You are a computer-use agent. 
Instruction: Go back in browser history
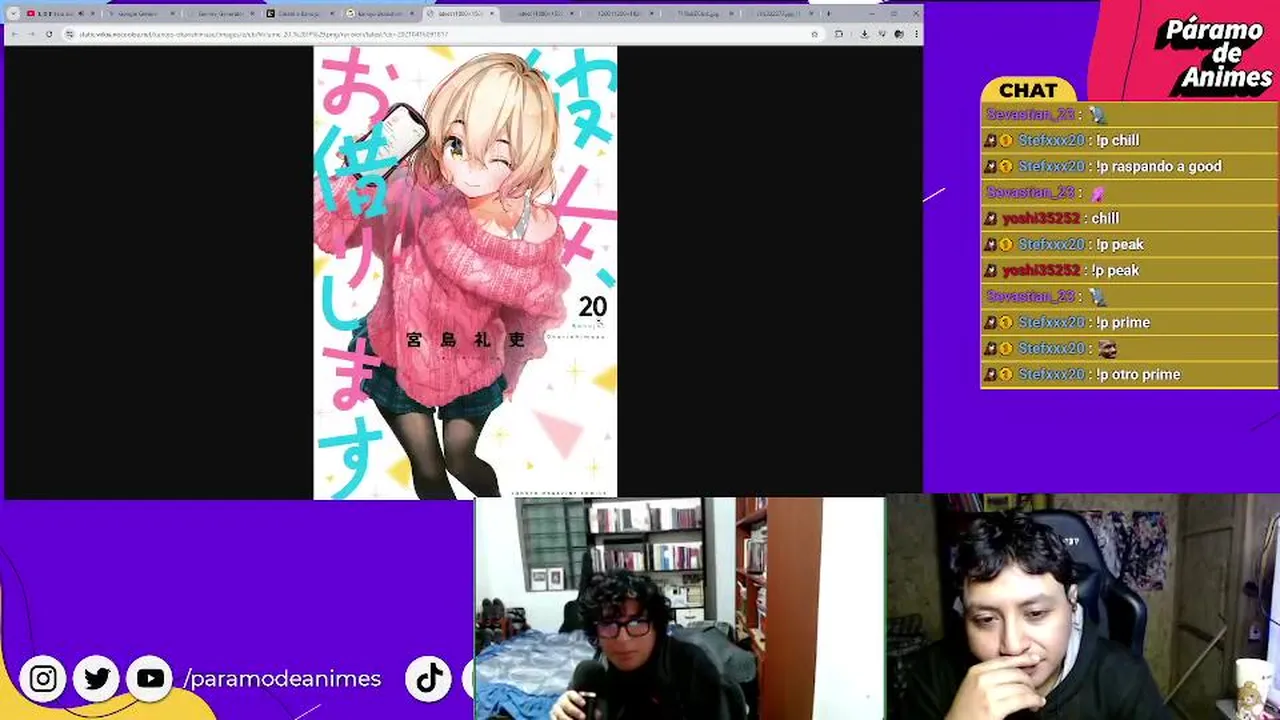point(14,34)
